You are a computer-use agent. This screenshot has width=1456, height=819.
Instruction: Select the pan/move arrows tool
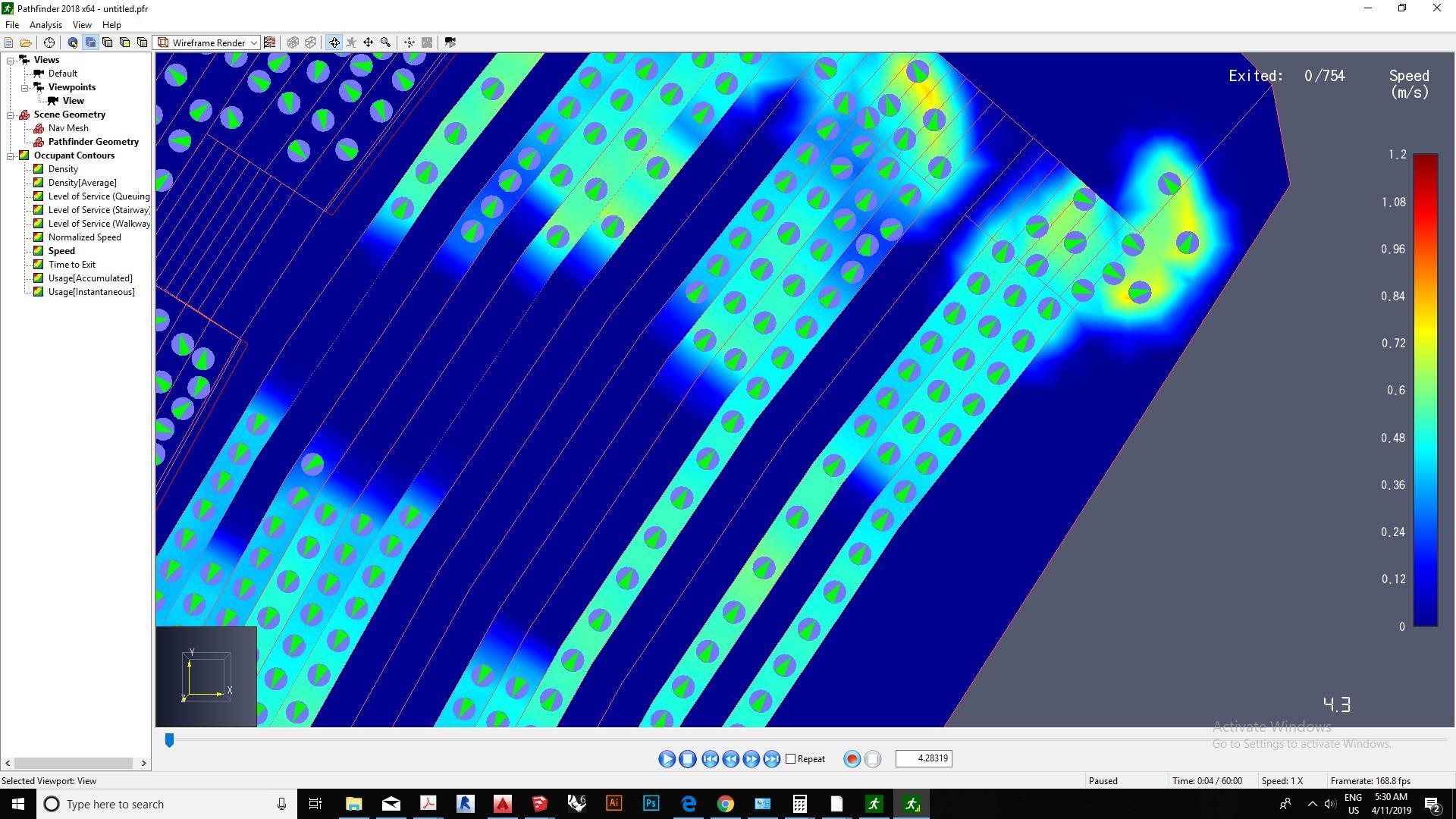click(x=369, y=42)
